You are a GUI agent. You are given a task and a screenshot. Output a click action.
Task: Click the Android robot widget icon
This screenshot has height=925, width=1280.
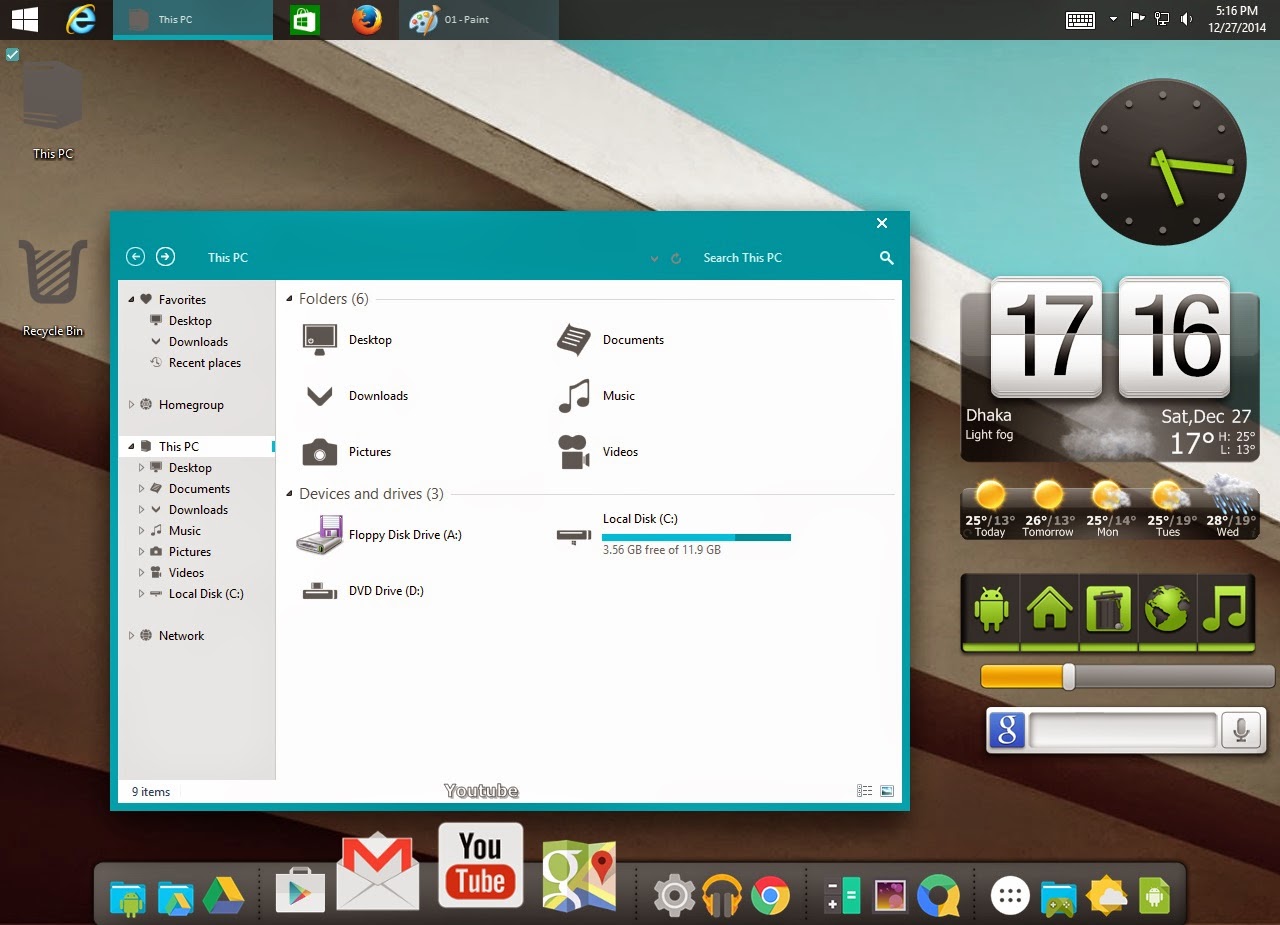990,607
